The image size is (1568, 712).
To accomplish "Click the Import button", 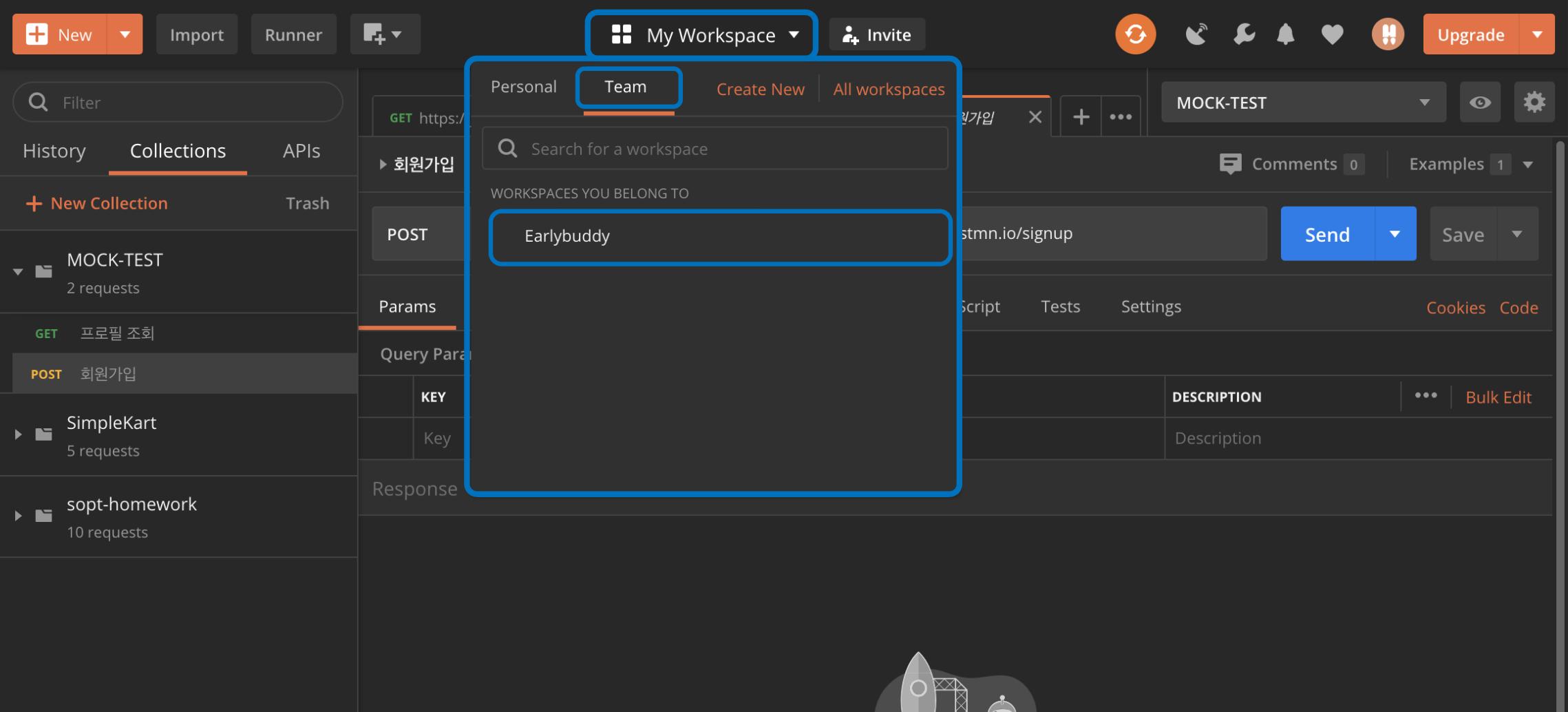I will tap(197, 34).
